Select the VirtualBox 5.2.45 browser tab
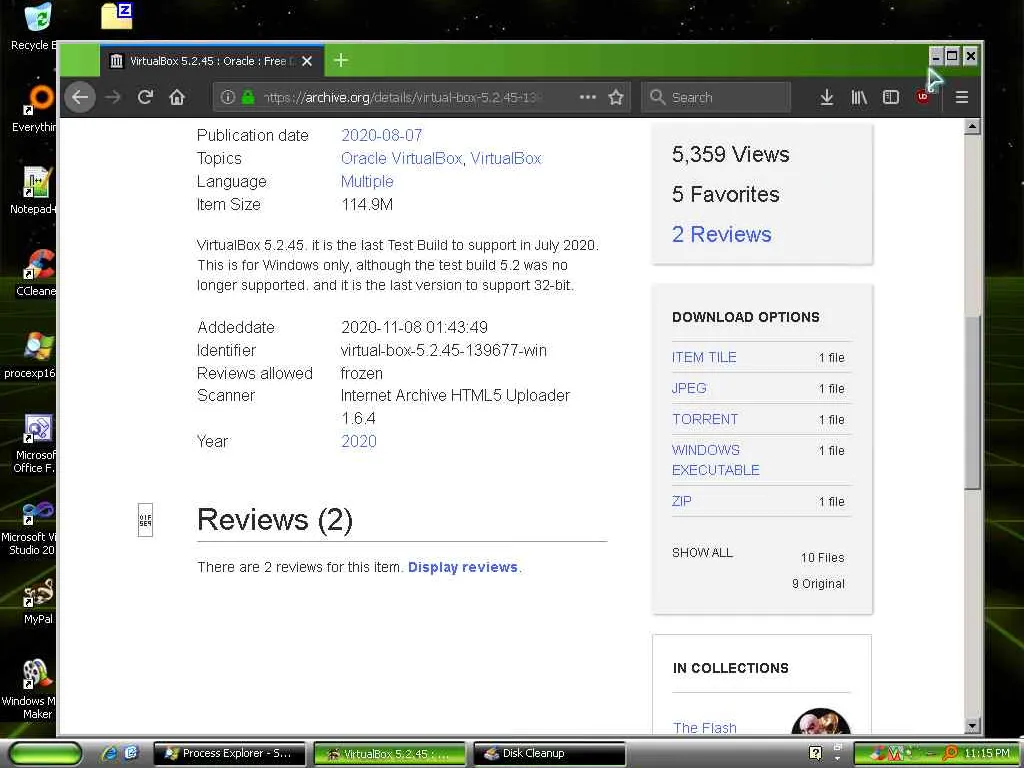 pos(211,61)
